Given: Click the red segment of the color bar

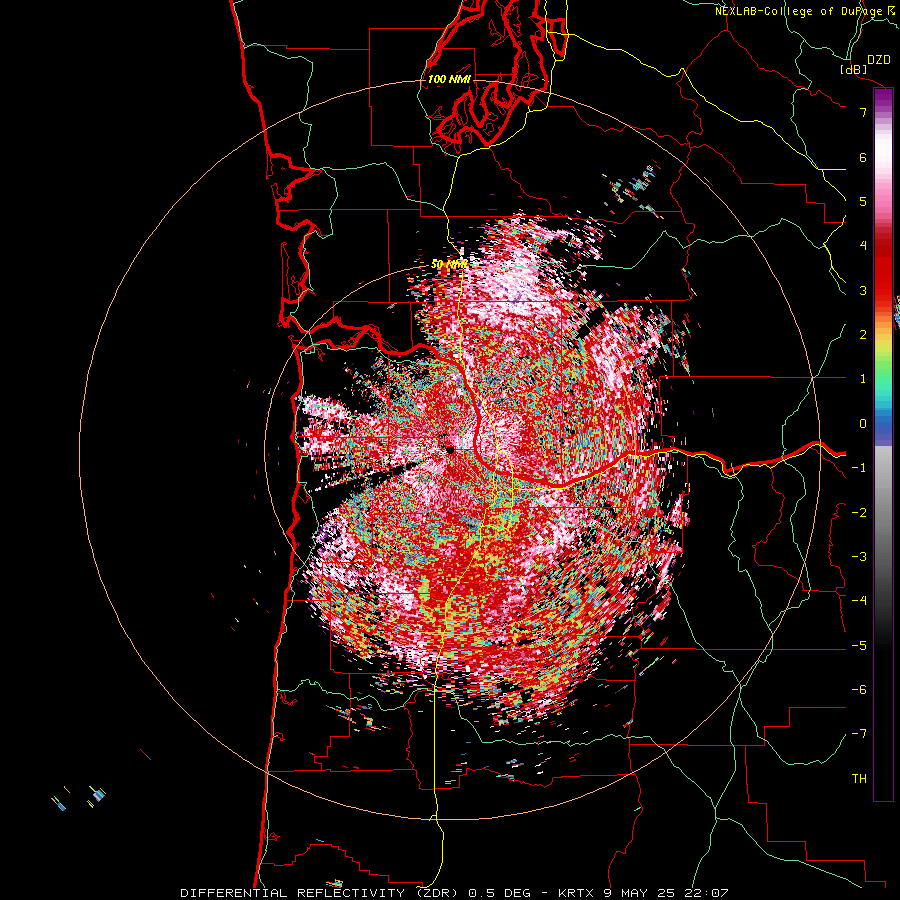Looking at the screenshot, I should click(x=883, y=270).
